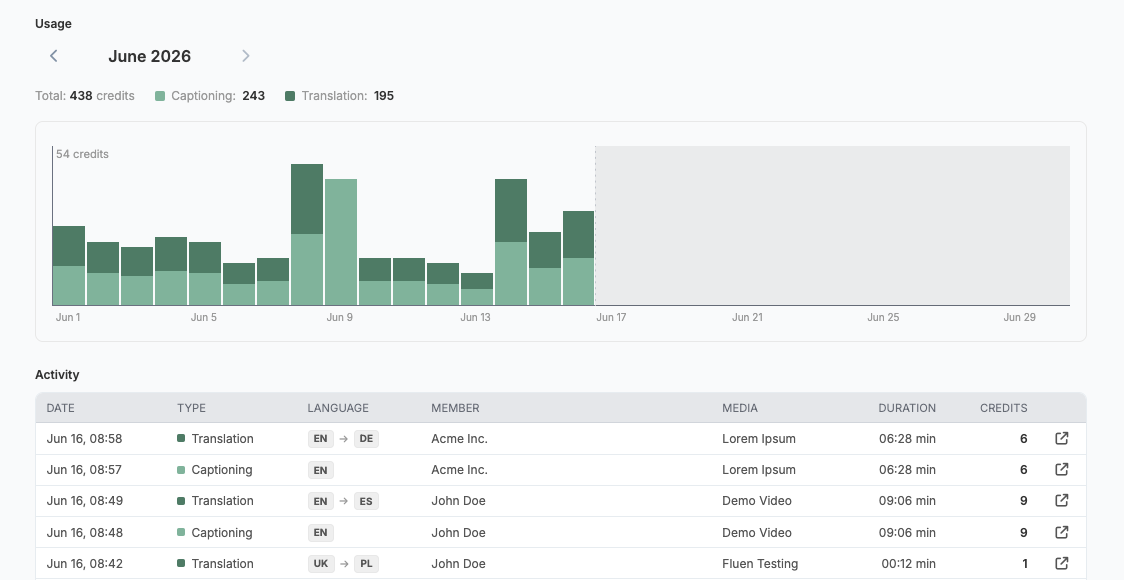This screenshot has width=1124, height=580.
Task: Go to the previous month
Action: (x=53, y=56)
